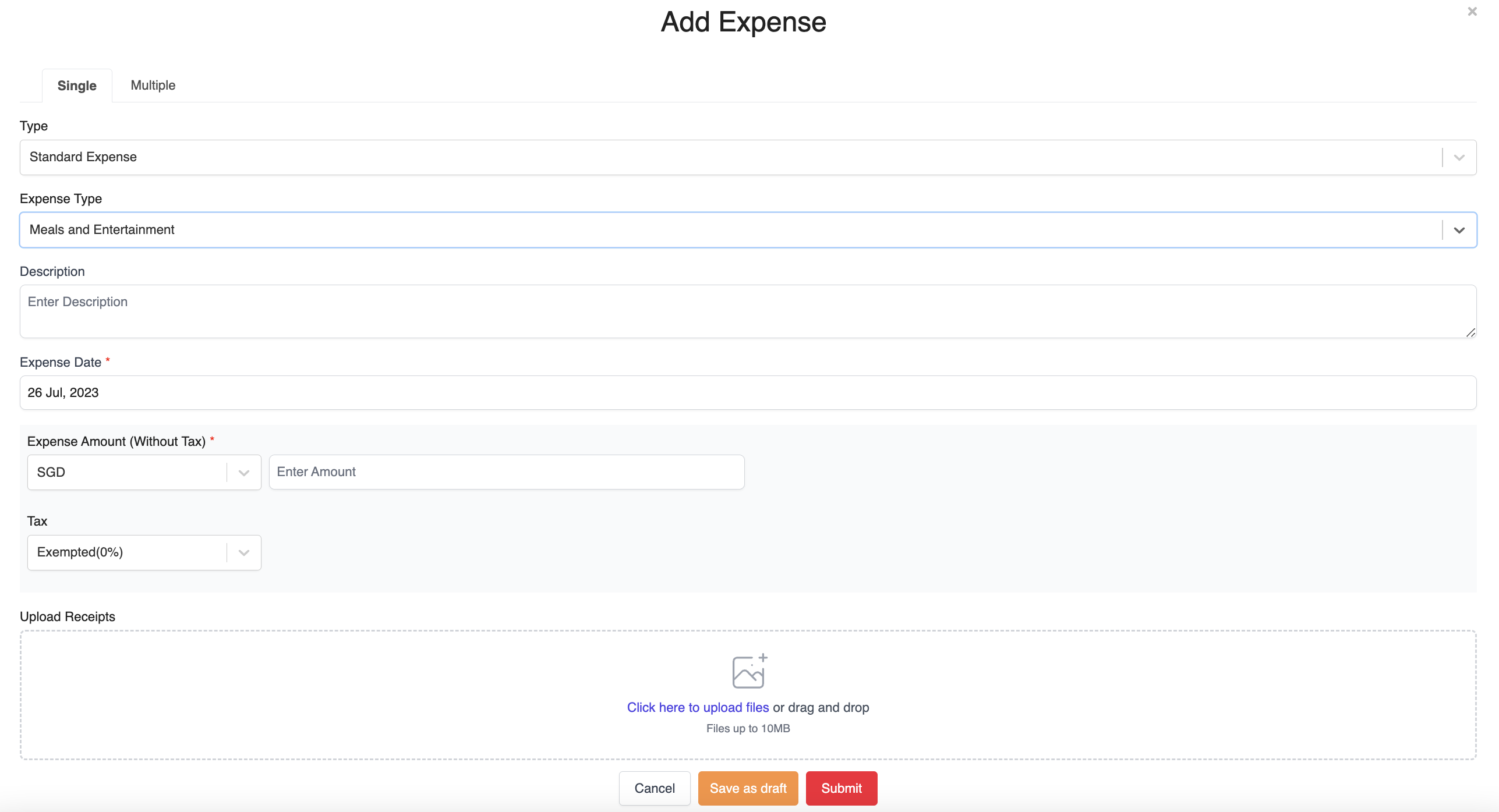Click the Enter Amount field
1499x812 pixels.
pos(506,472)
